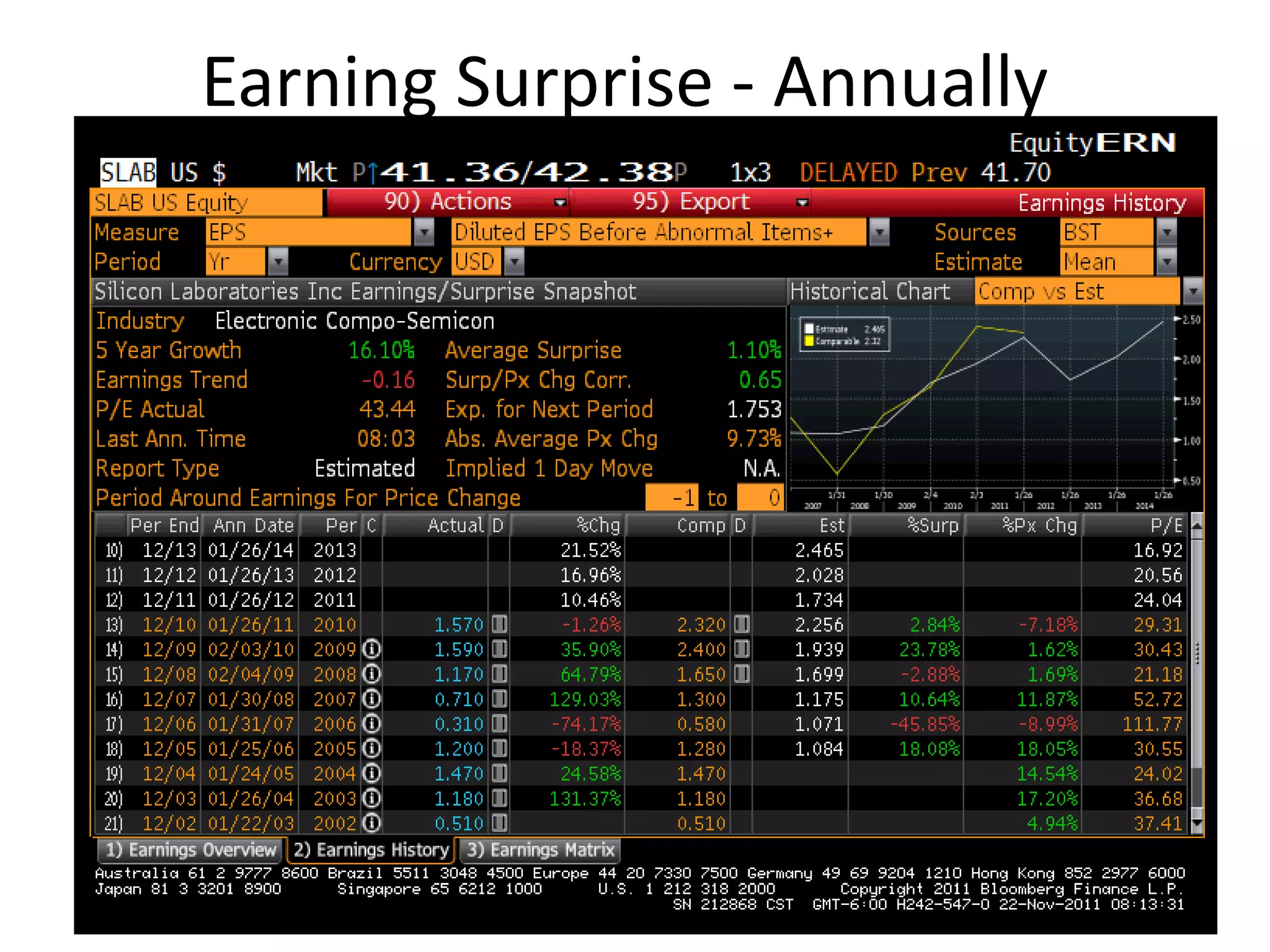
Task: Click the -1 price change period field
Action: (x=672, y=497)
